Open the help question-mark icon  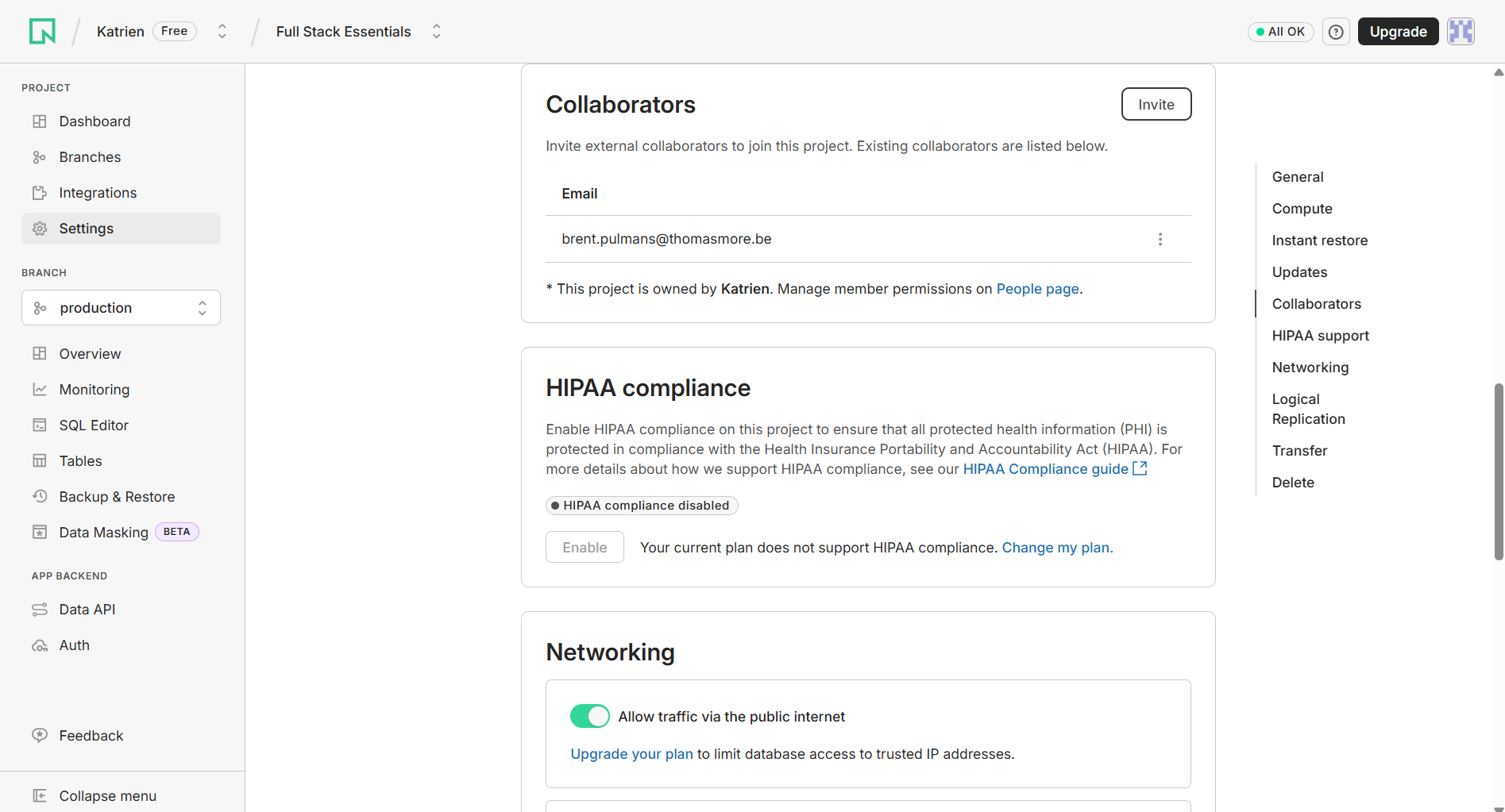point(1336,31)
